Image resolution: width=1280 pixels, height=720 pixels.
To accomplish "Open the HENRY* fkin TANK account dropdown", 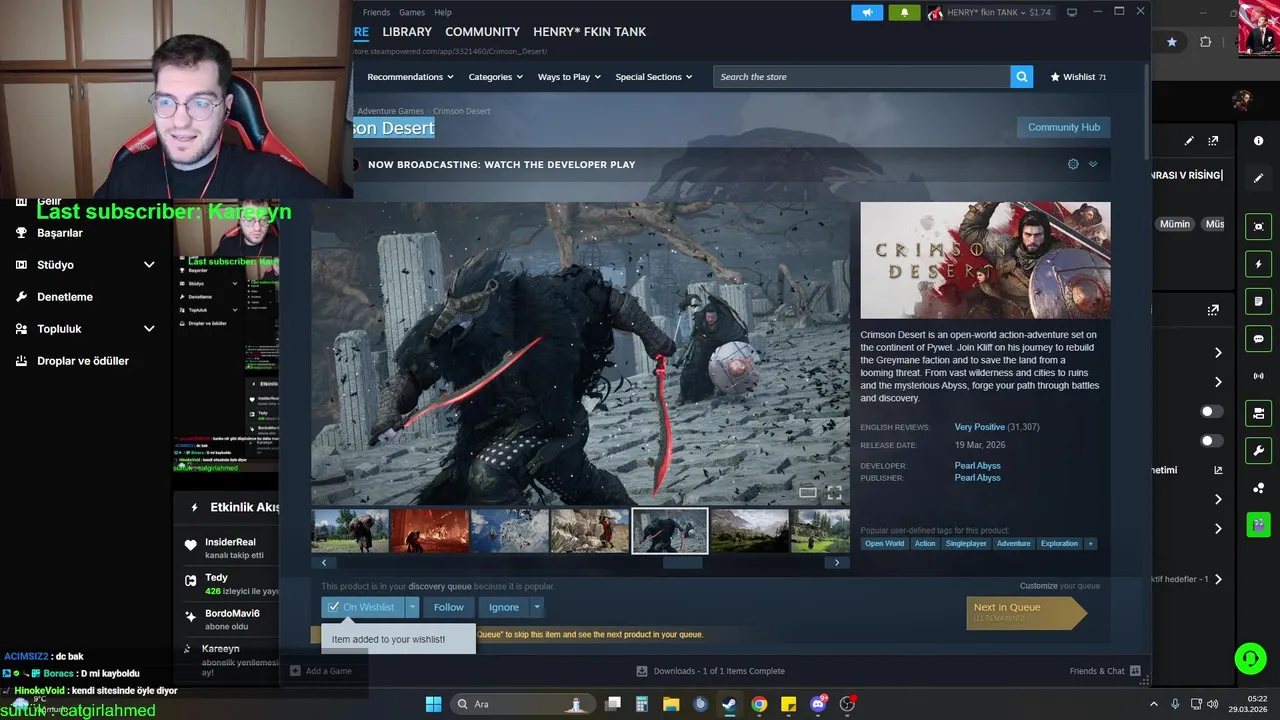I will (x=990, y=12).
